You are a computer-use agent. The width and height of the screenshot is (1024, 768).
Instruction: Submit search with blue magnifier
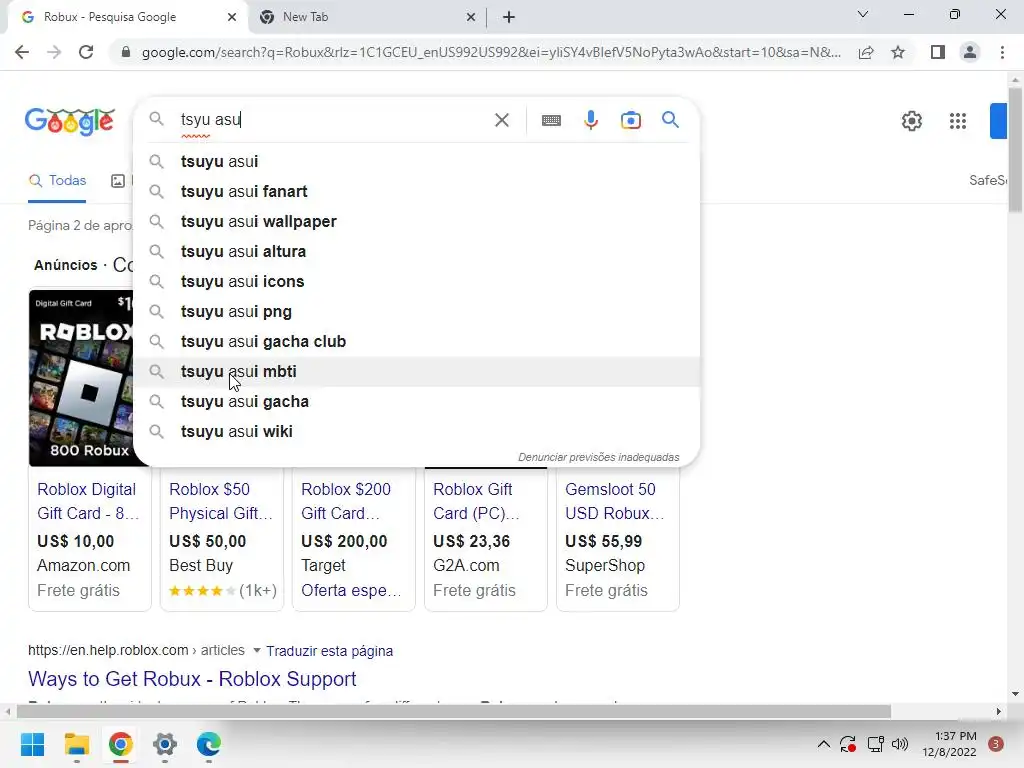click(x=670, y=120)
